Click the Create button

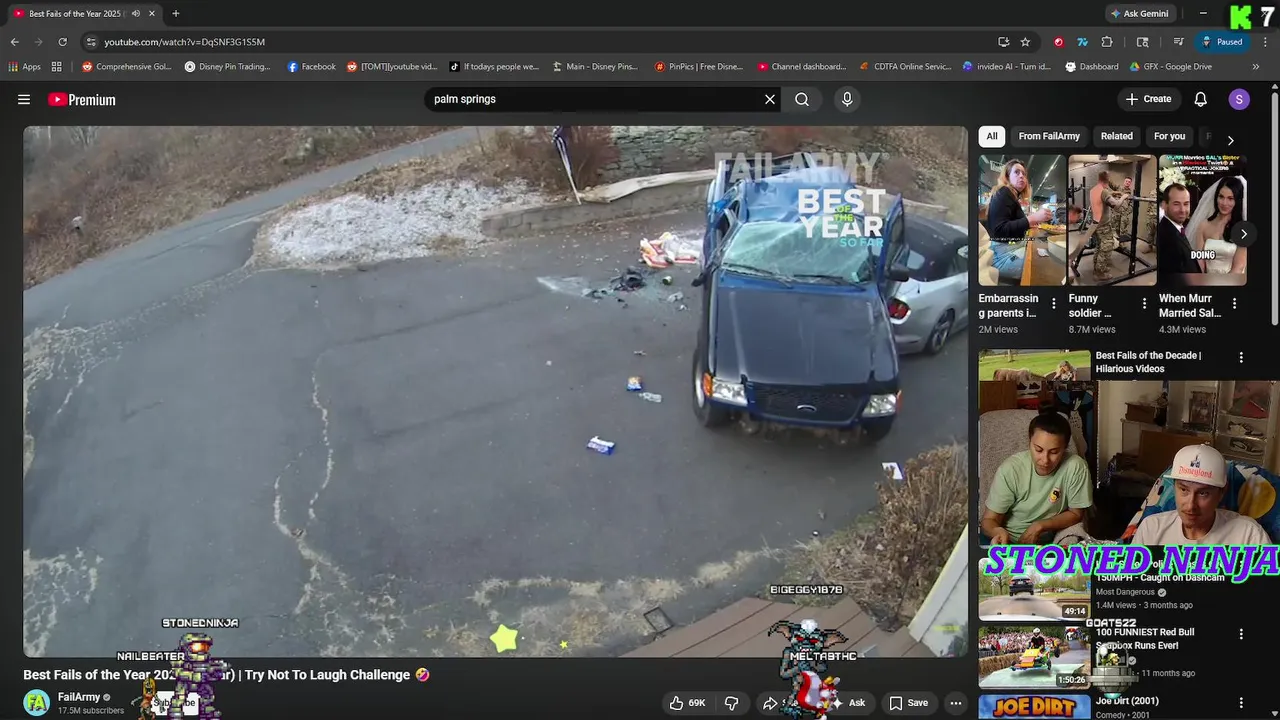pyautogui.click(x=1148, y=99)
